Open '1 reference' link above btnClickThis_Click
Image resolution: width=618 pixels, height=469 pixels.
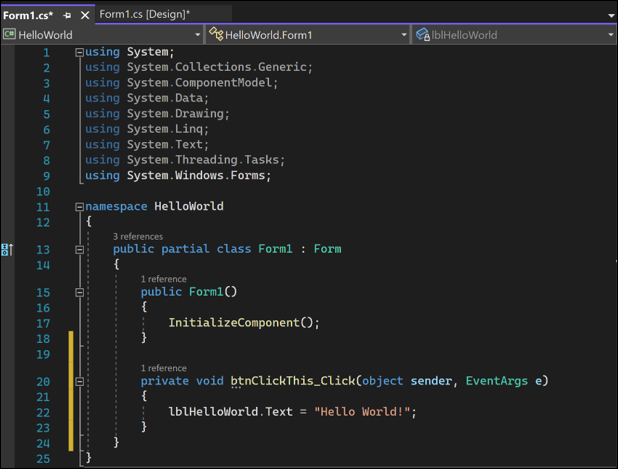click(x=164, y=368)
